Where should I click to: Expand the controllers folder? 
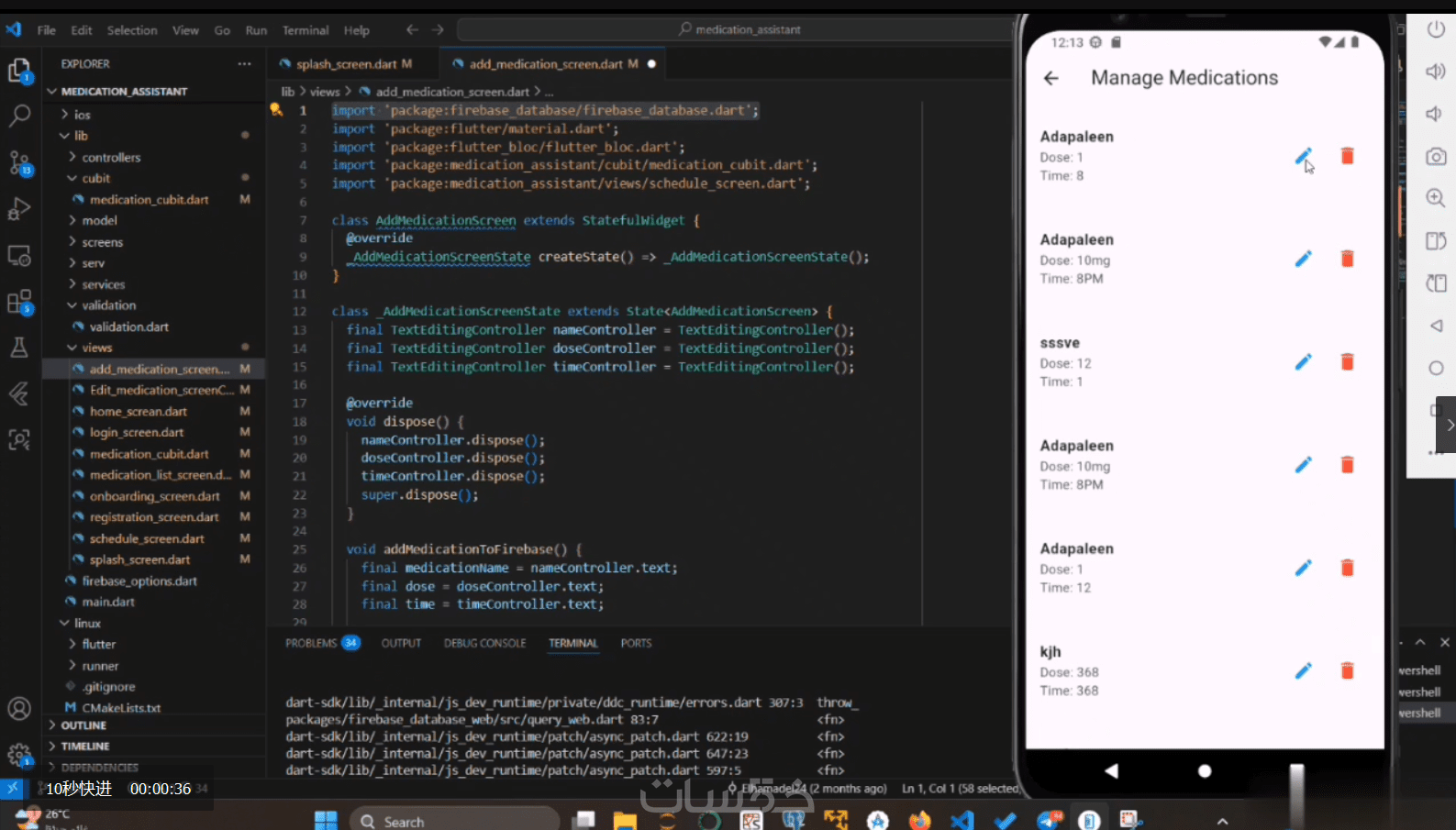(x=111, y=157)
